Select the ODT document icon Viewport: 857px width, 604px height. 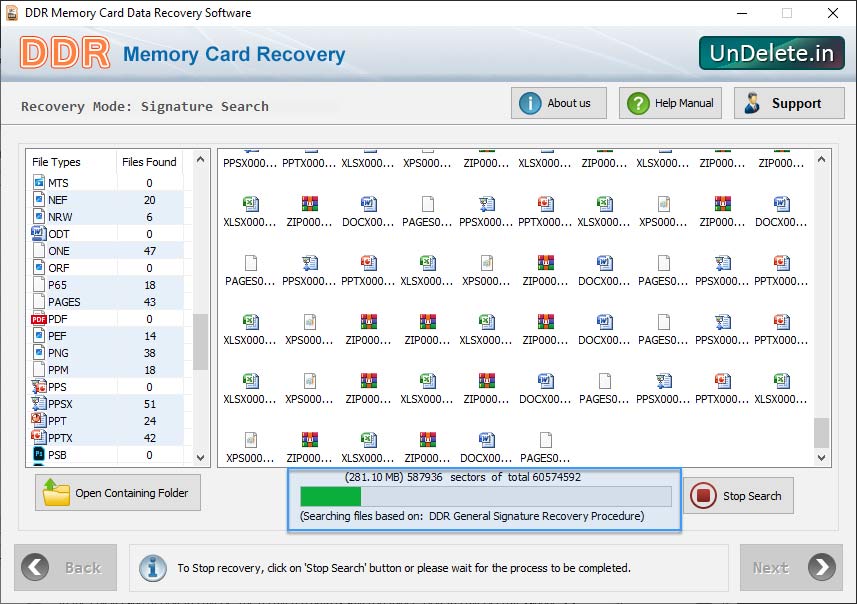(x=39, y=233)
